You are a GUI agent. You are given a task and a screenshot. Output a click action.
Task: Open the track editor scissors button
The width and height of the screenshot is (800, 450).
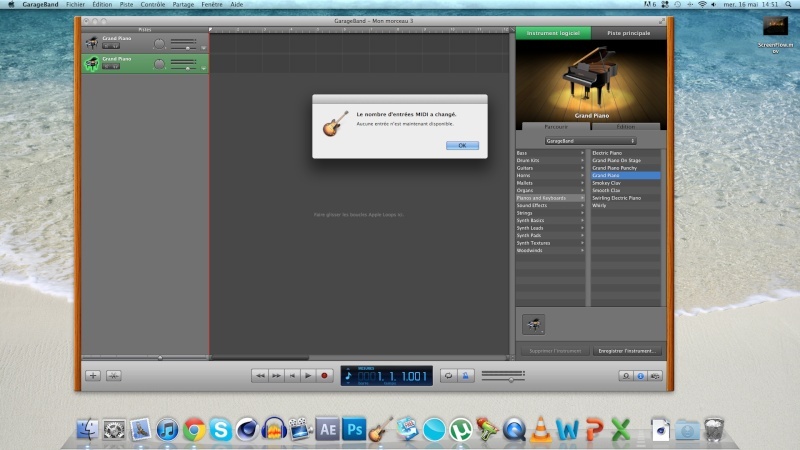click(113, 375)
